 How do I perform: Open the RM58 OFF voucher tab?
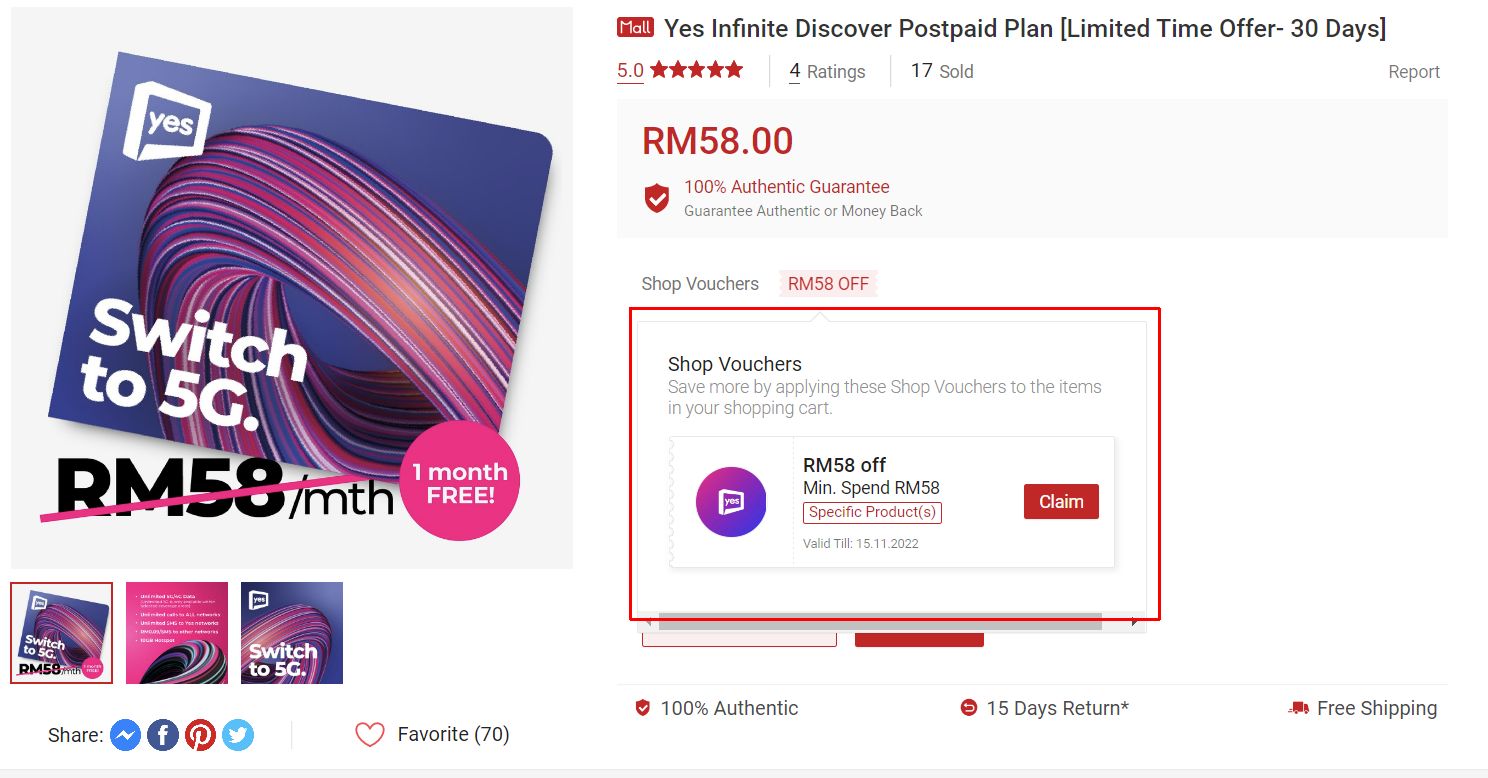tap(828, 284)
